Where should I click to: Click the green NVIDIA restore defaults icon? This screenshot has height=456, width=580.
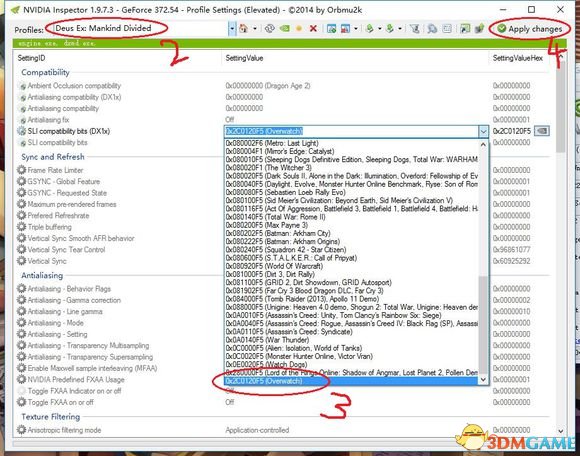[284, 28]
